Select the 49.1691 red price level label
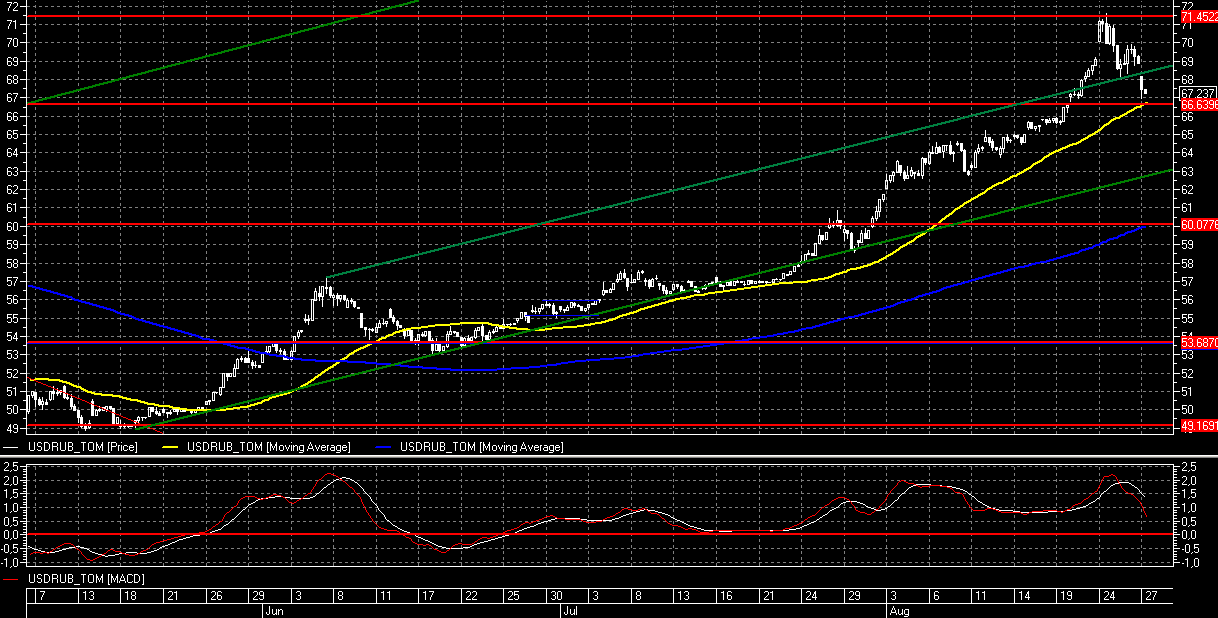This screenshot has width=1218, height=618. (x=1198, y=425)
